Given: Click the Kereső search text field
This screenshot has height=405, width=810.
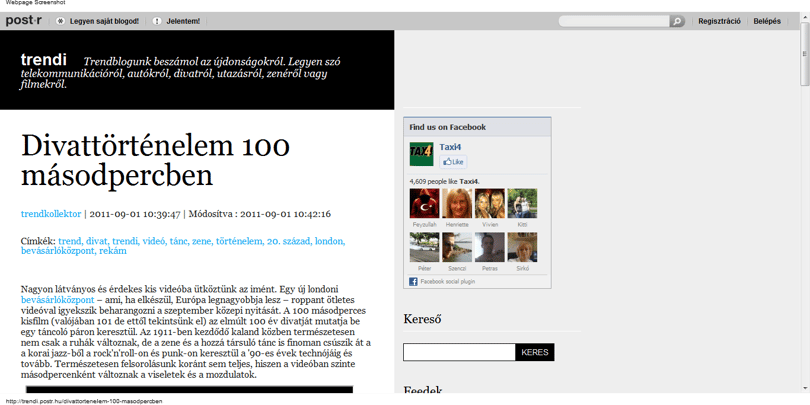Looking at the screenshot, I should tap(459, 352).
